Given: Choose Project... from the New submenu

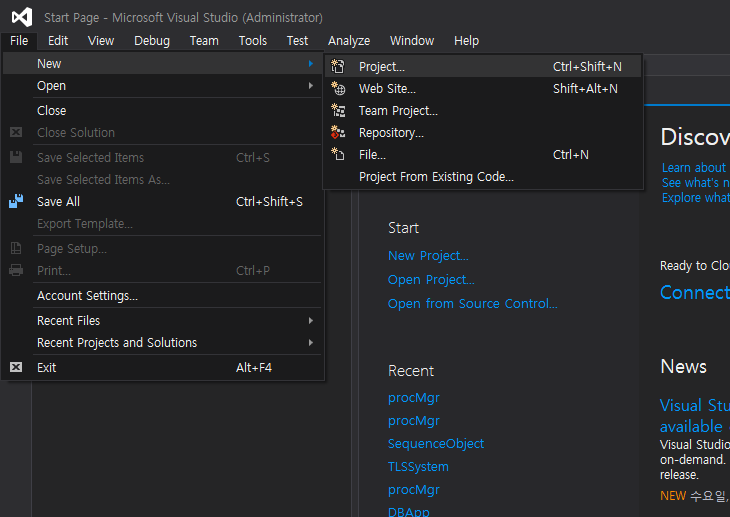Looking at the screenshot, I should pyautogui.click(x=483, y=67).
